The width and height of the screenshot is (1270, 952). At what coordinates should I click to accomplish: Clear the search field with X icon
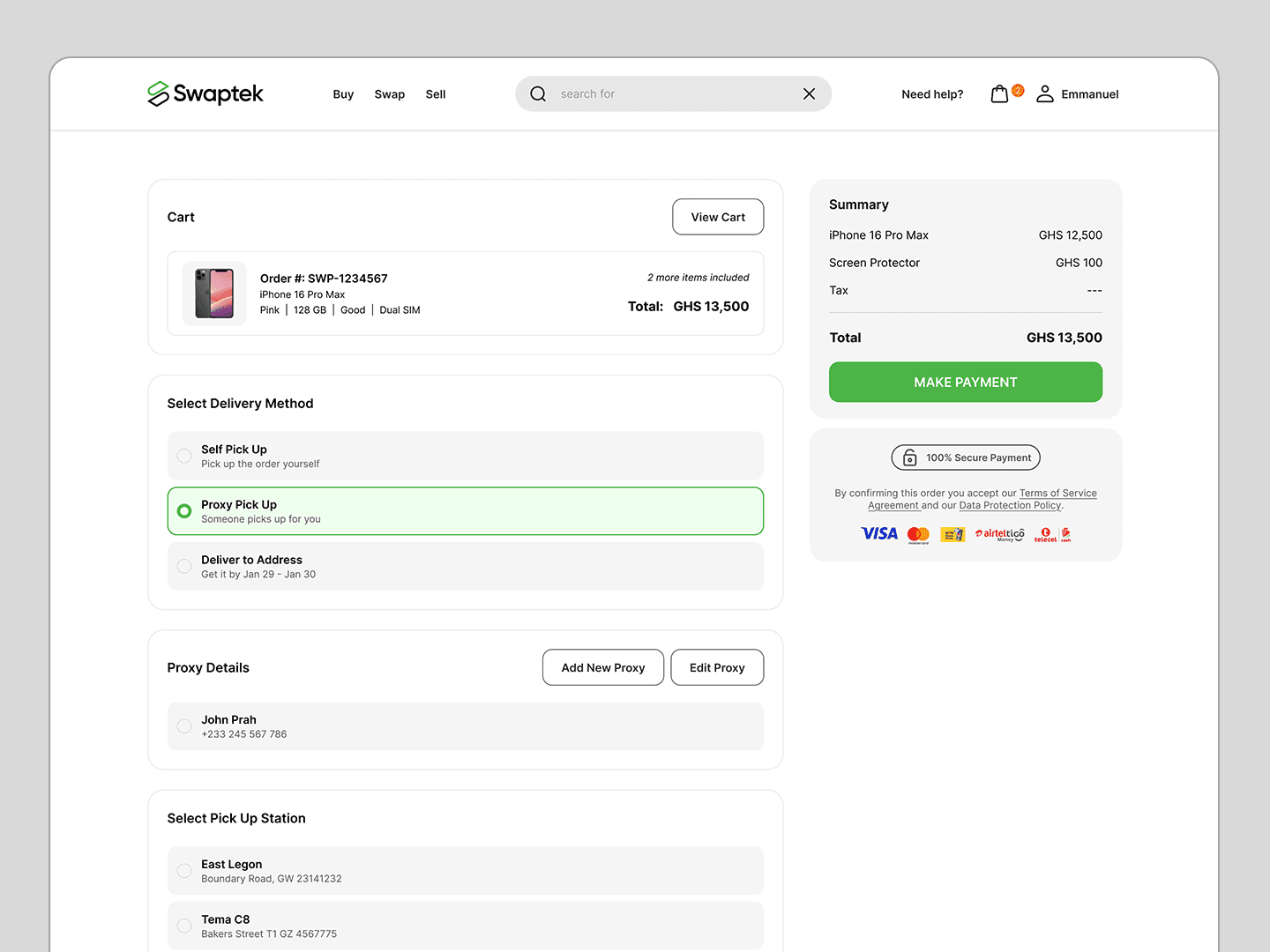[x=809, y=94]
